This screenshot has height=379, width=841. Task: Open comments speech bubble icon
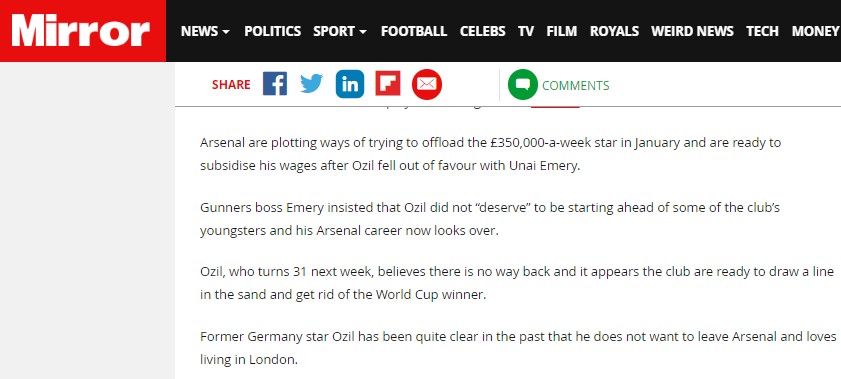point(522,85)
